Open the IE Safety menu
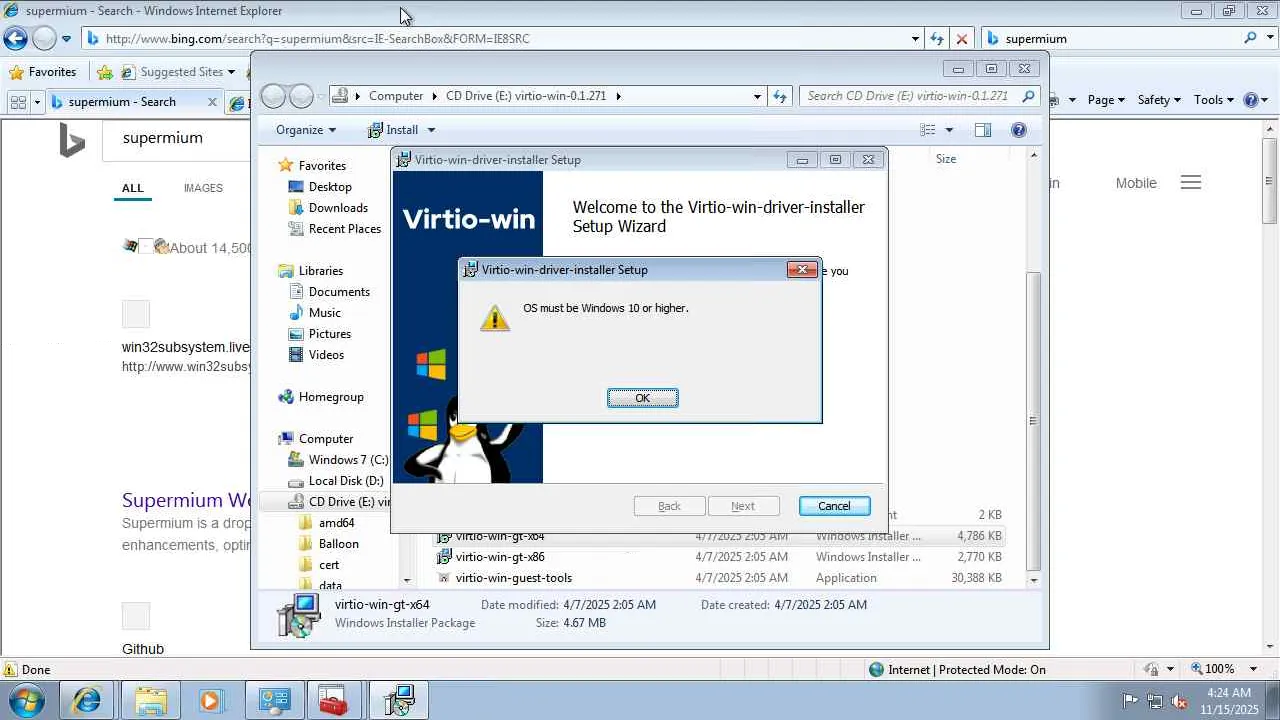The image size is (1280, 720). click(x=1159, y=100)
